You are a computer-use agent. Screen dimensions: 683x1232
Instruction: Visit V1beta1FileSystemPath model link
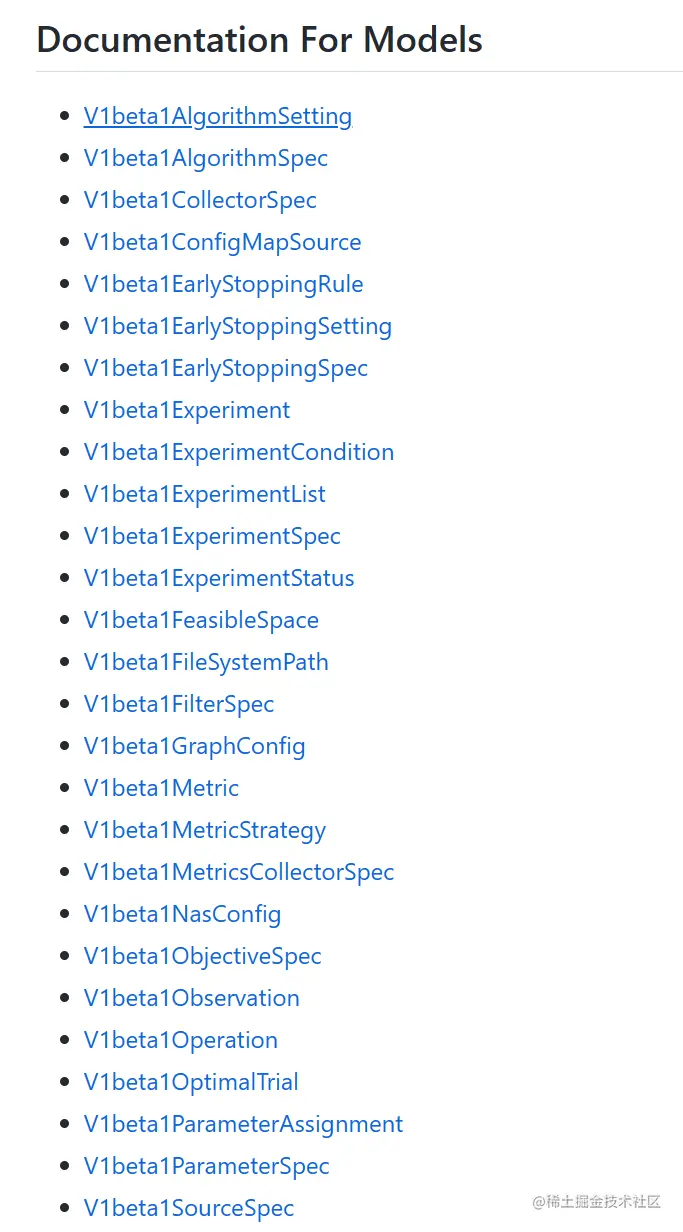[x=206, y=663]
